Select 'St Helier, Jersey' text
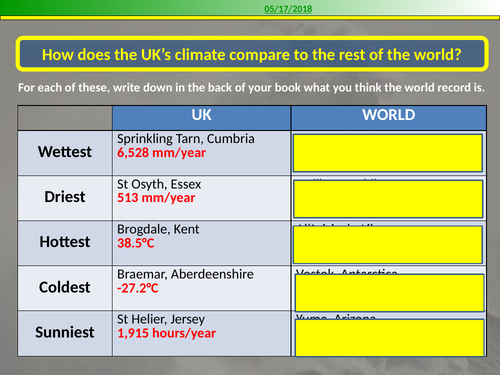 (x=161, y=320)
